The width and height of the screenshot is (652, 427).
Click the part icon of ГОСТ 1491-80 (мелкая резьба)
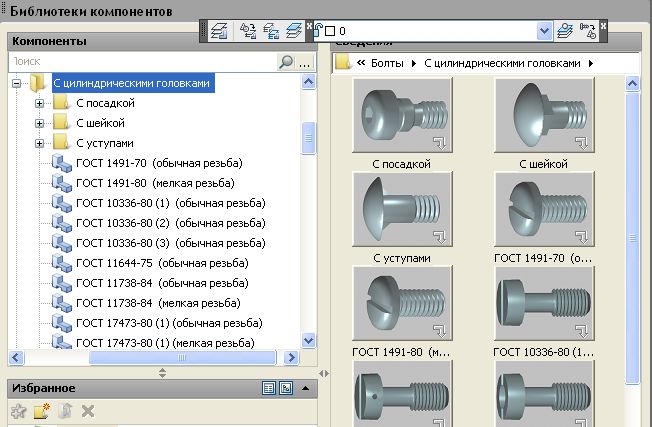(x=62, y=183)
